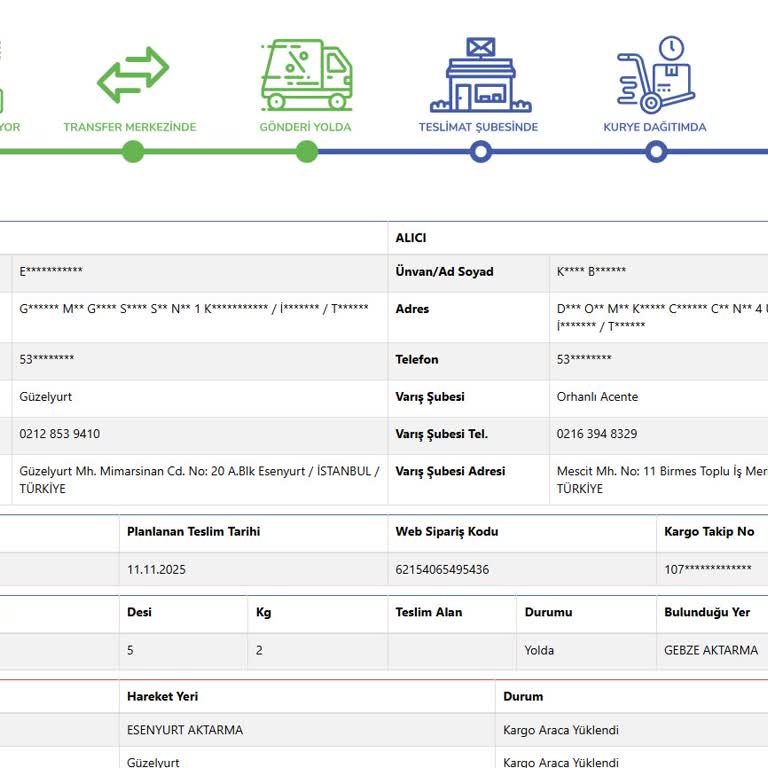Viewport: 768px width, 768px height.
Task: Click Durum column header in movements table
Action: pos(523,696)
